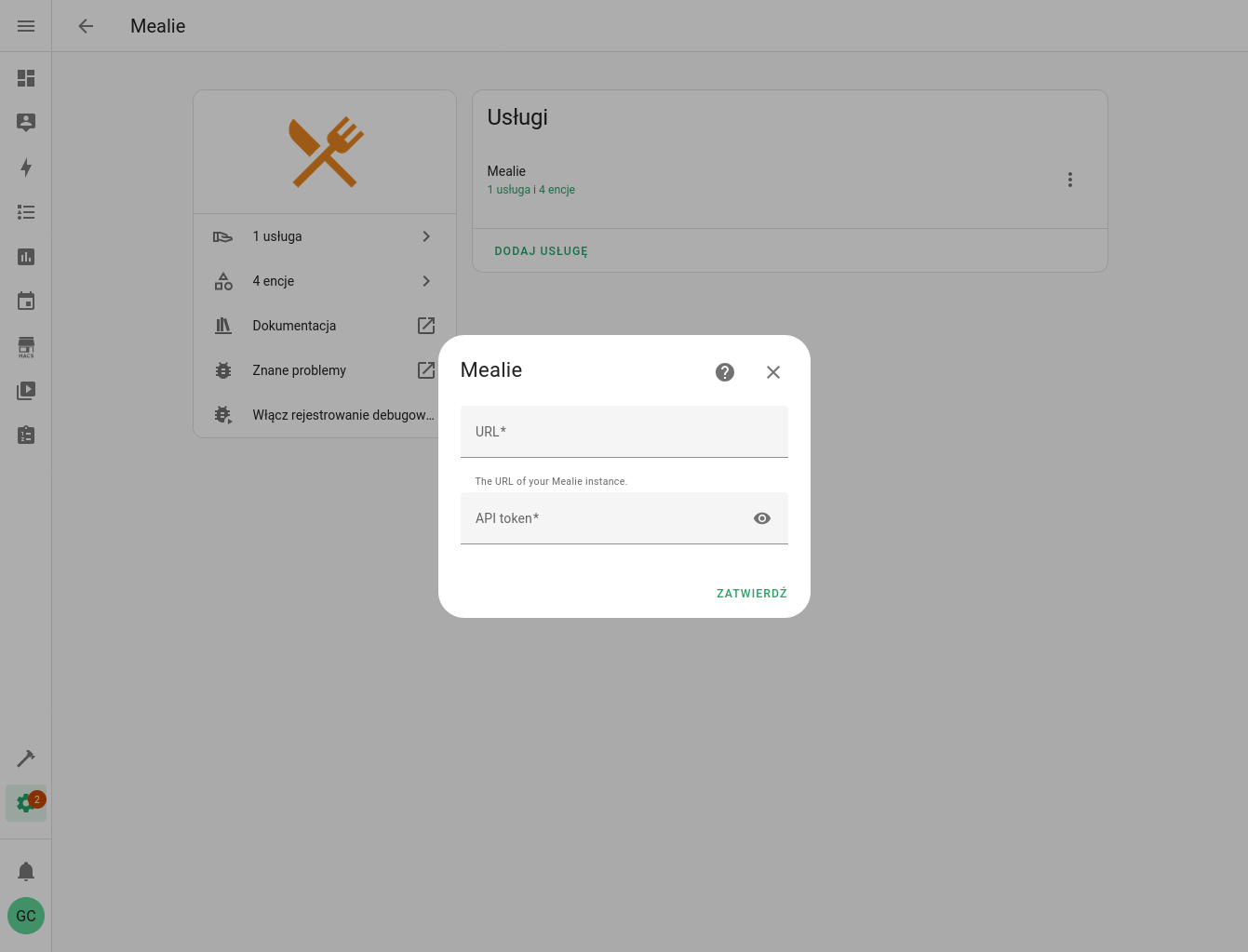1248x952 pixels.
Task: Click 'The URL of your Mealie instance.' hint
Action: tap(551, 481)
